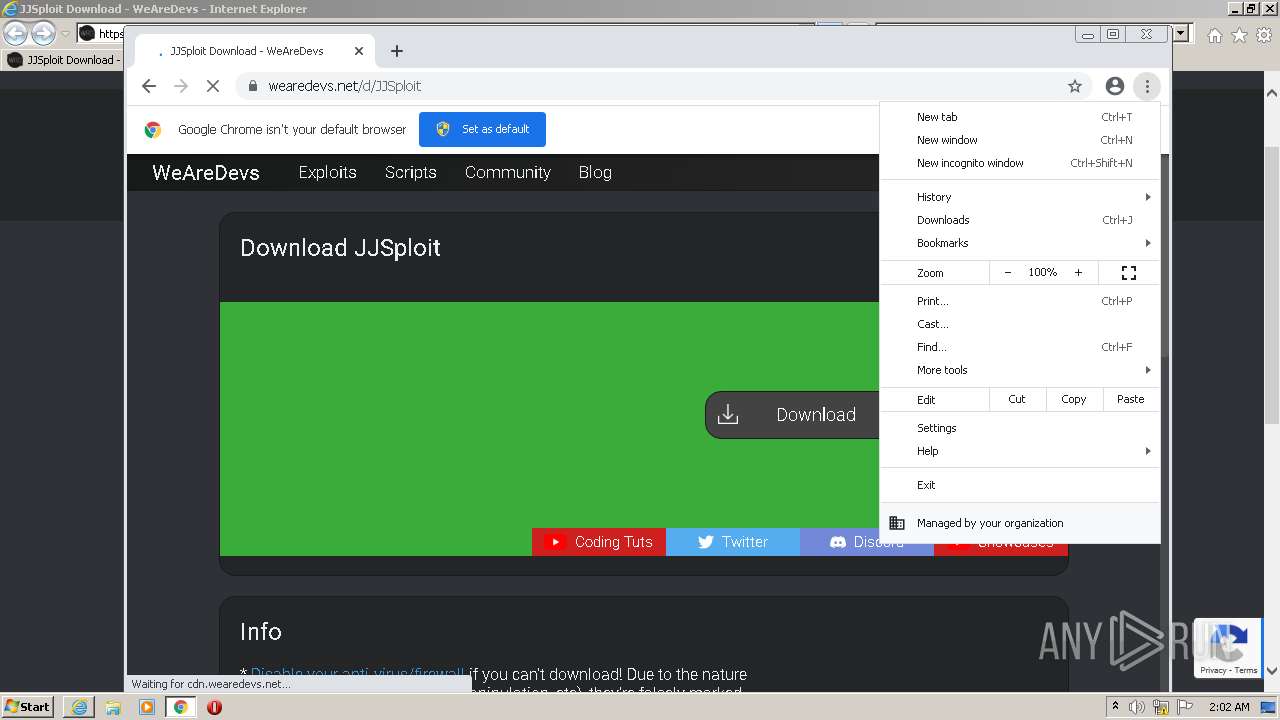This screenshot has height=720, width=1280.
Task: Open the Scripts nav link
Action: 411,172
